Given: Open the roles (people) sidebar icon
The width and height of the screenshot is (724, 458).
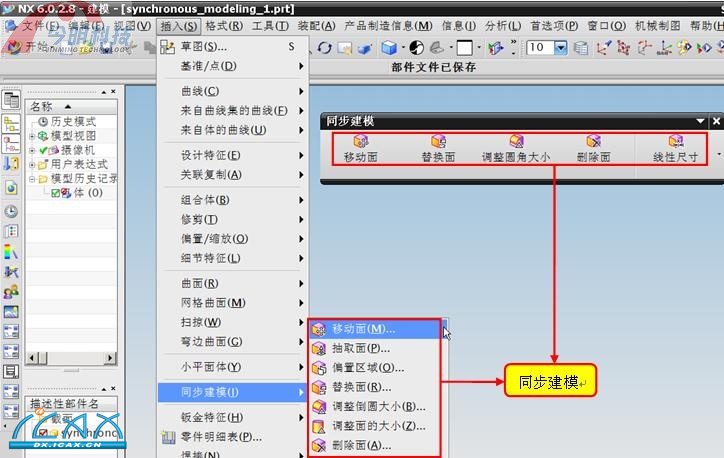Looking at the screenshot, I should click(x=11, y=292).
